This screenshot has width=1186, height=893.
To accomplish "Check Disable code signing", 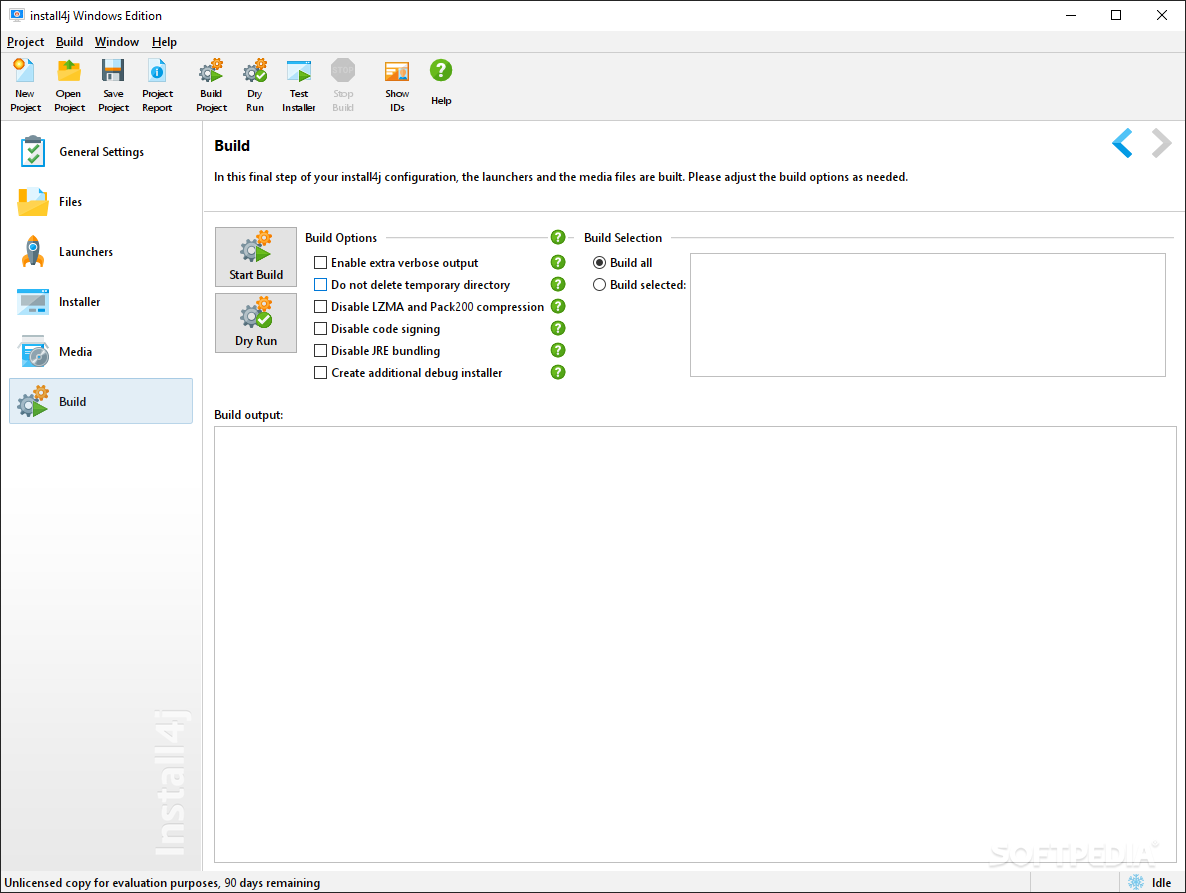I will coord(321,328).
